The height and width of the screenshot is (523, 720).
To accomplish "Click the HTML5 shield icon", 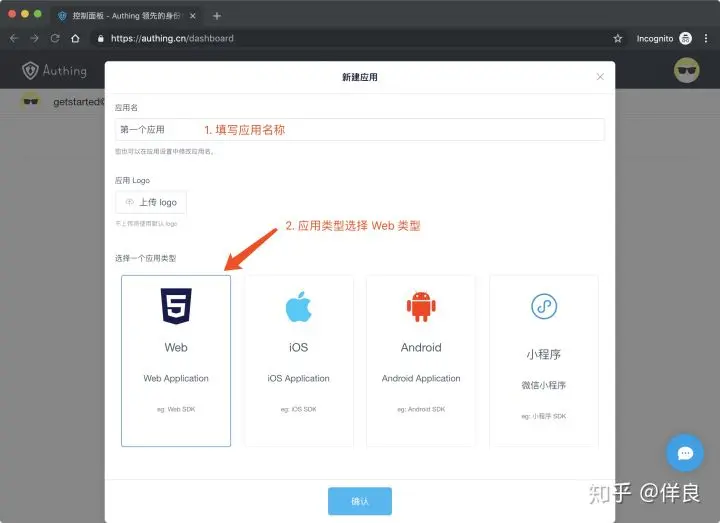I will click(176, 306).
